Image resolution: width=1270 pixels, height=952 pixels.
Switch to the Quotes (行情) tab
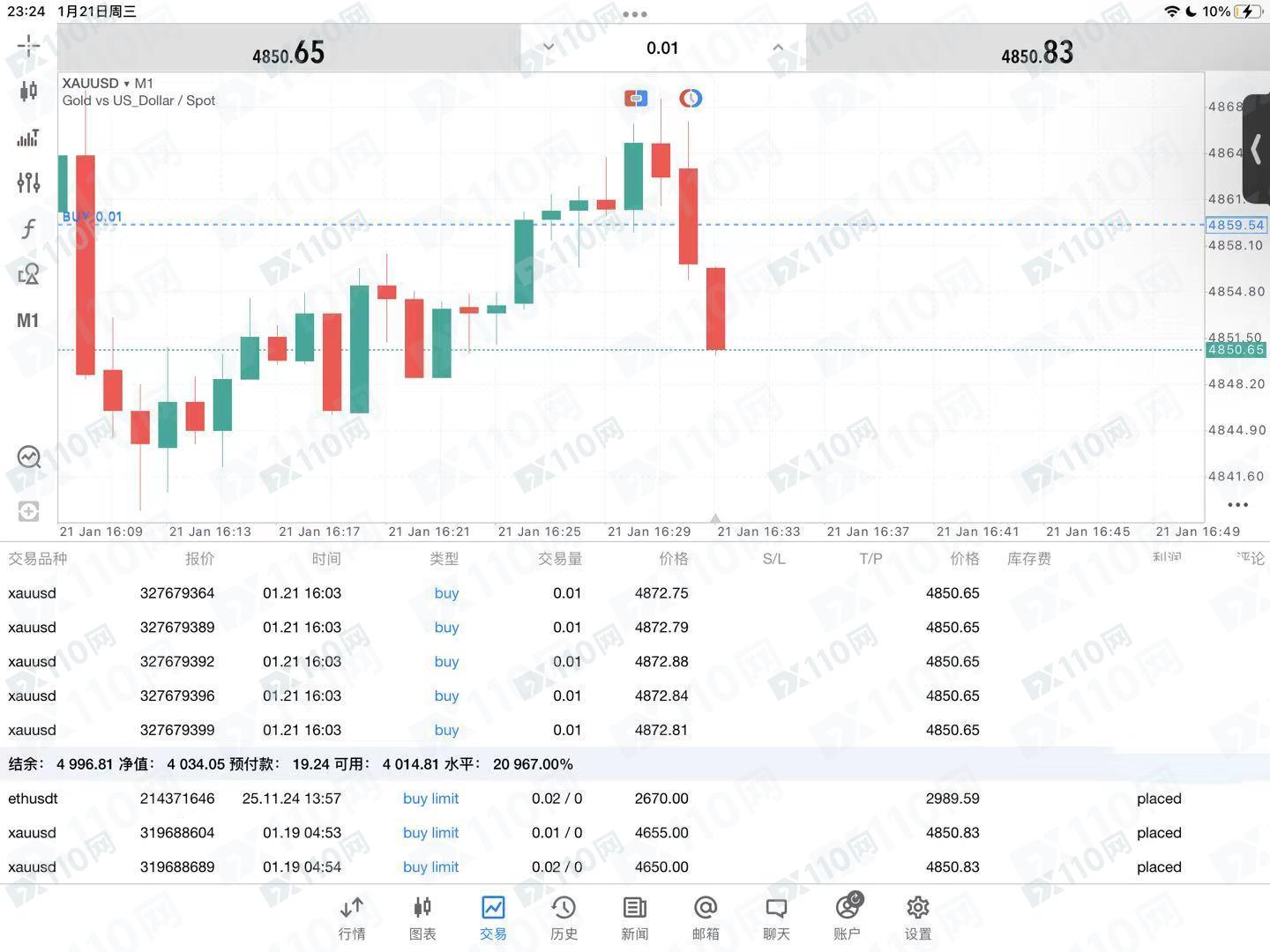[352, 918]
